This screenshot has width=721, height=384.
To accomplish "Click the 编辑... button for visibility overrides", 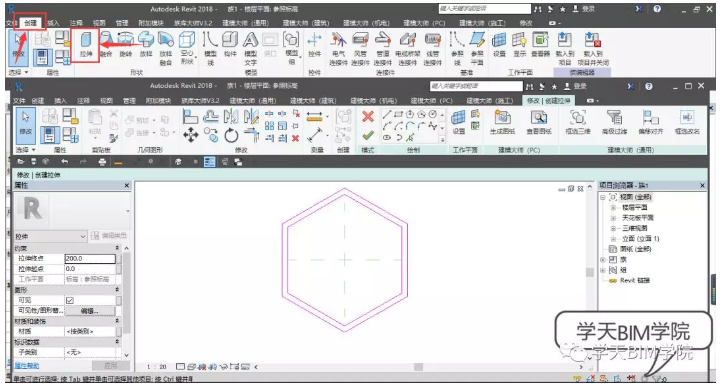I will tap(90, 311).
